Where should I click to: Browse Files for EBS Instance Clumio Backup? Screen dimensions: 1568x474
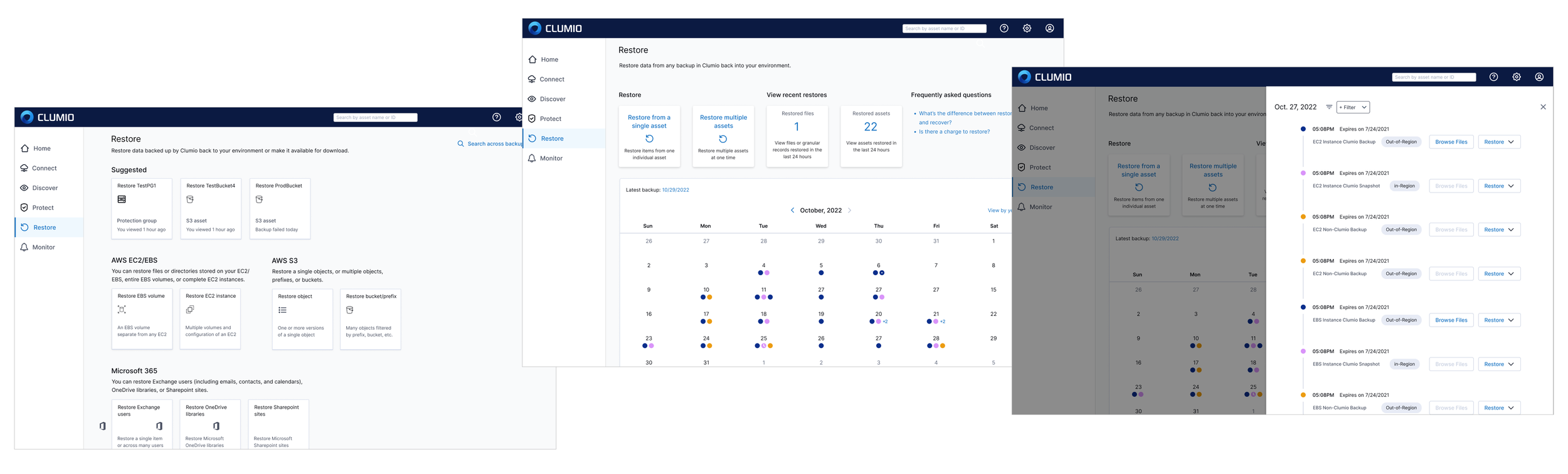(x=1451, y=320)
